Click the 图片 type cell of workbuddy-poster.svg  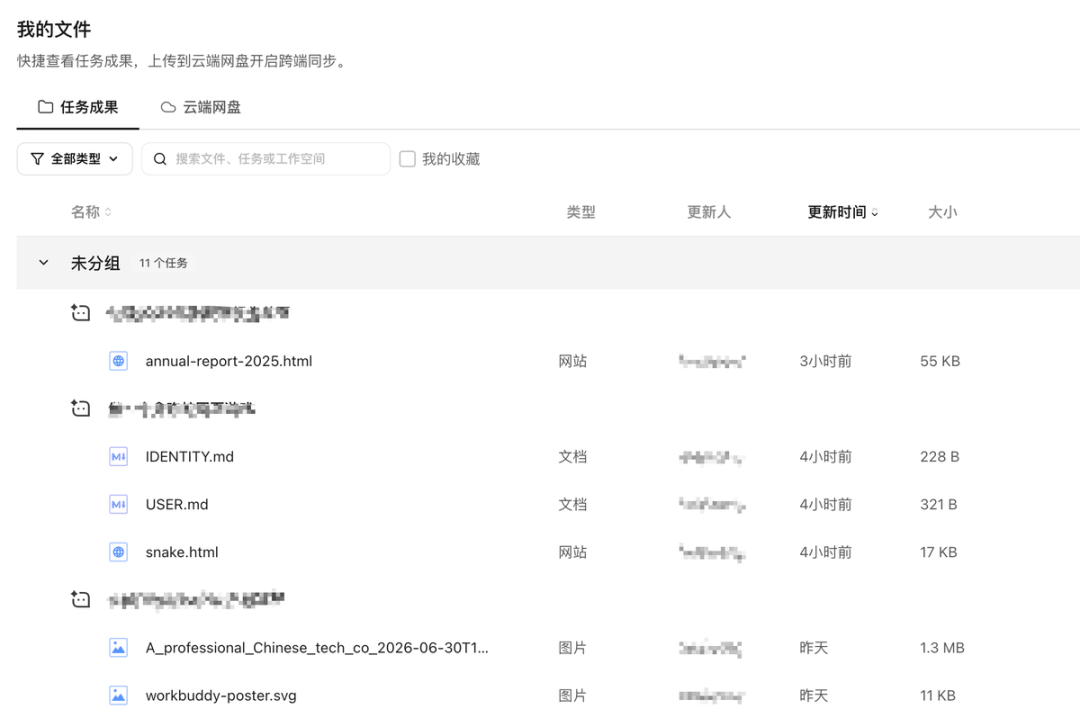coord(572,695)
